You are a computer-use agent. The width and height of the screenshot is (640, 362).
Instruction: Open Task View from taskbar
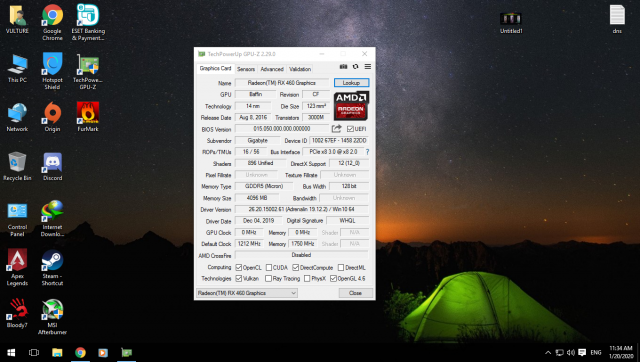point(34,352)
